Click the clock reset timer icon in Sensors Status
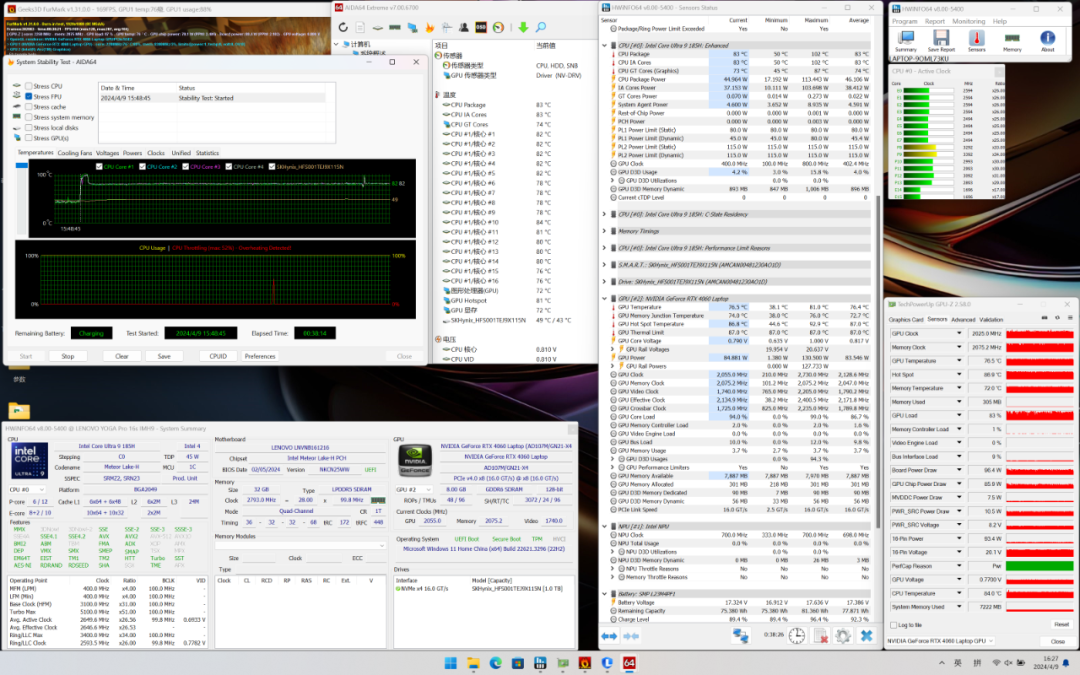1080x675 pixels. (x=796, y=636)
